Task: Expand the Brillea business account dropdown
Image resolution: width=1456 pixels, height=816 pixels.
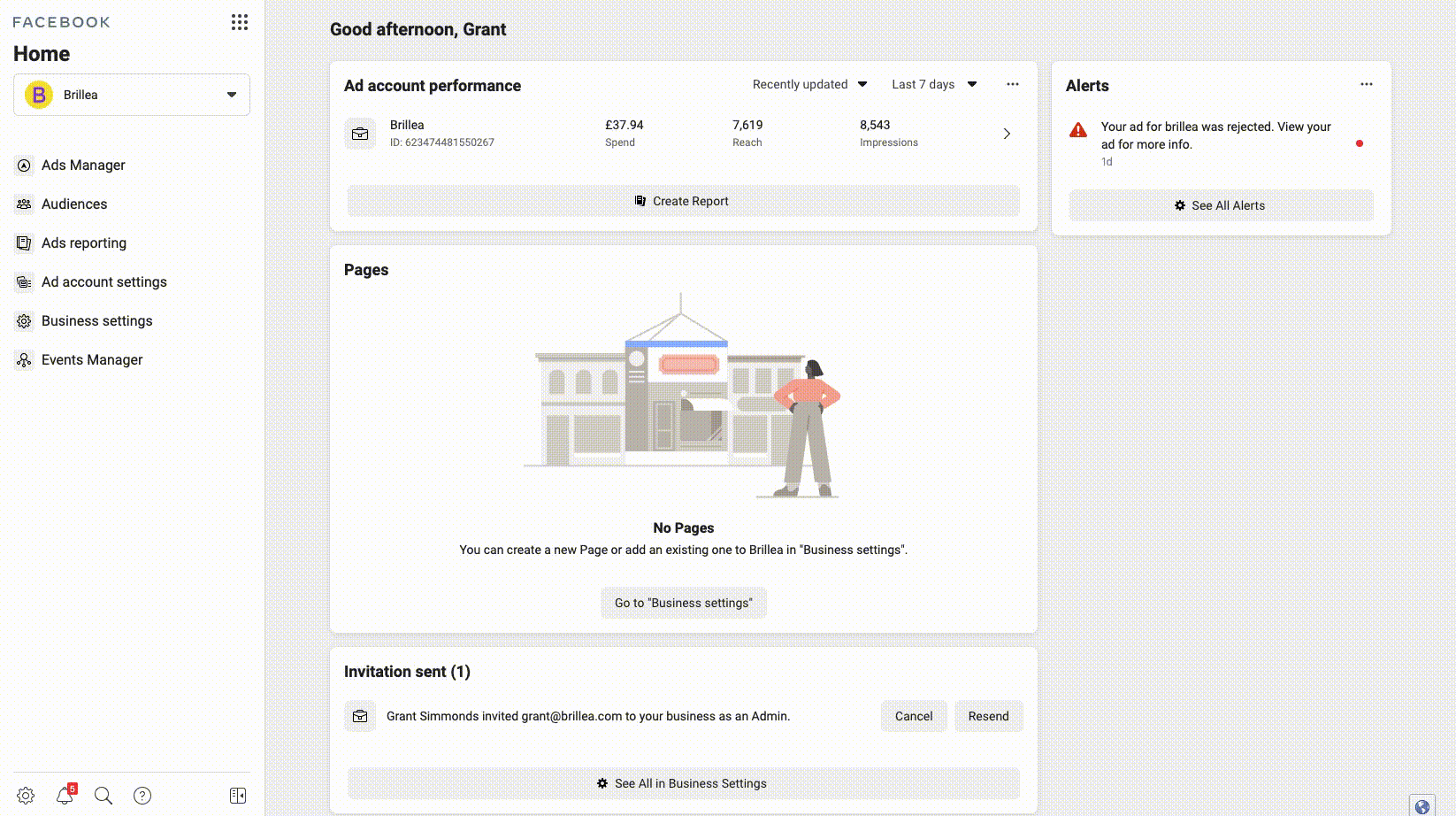Action: point(132,95)
